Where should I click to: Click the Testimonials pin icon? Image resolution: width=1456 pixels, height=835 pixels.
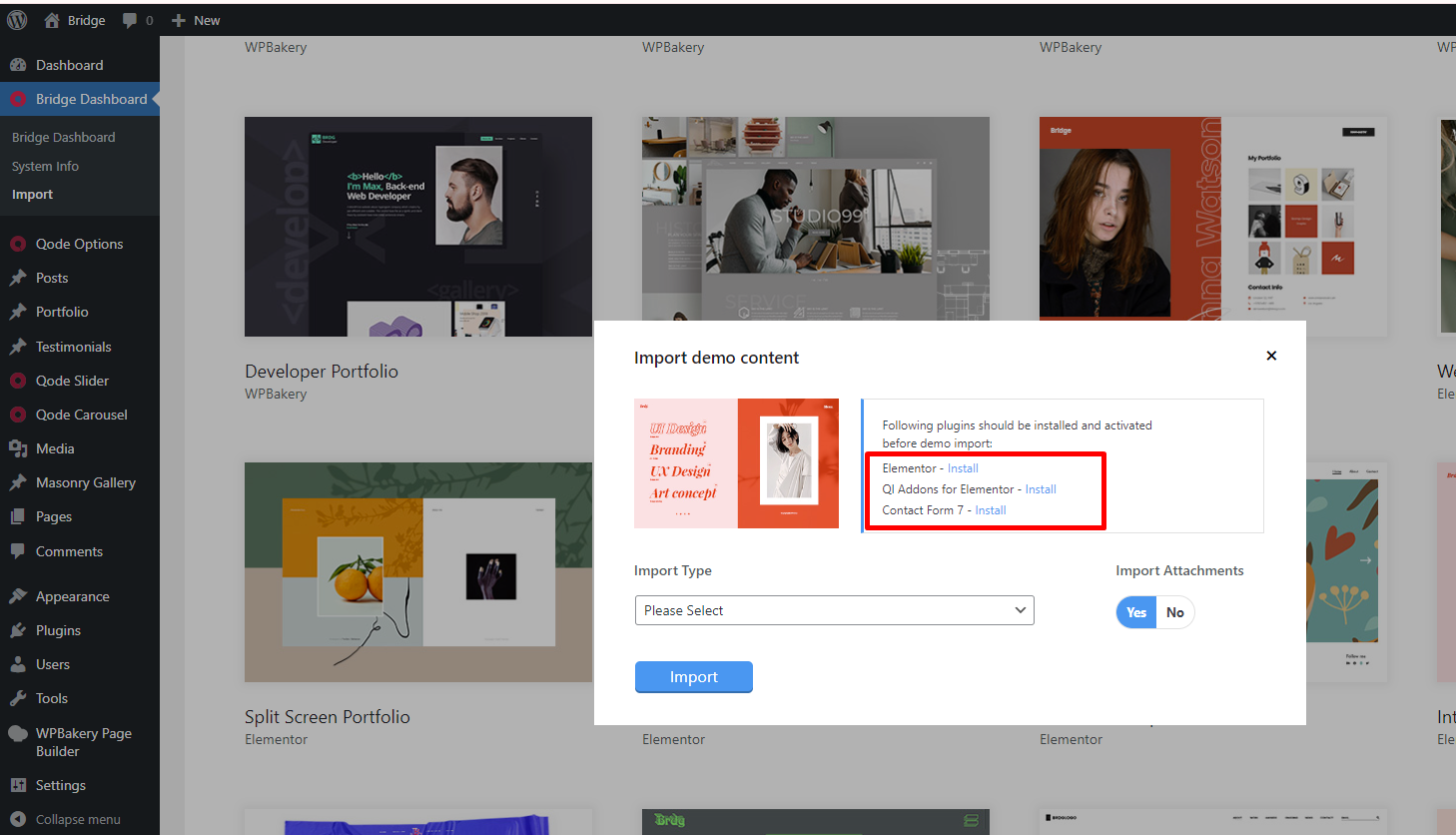coord(18,347)
